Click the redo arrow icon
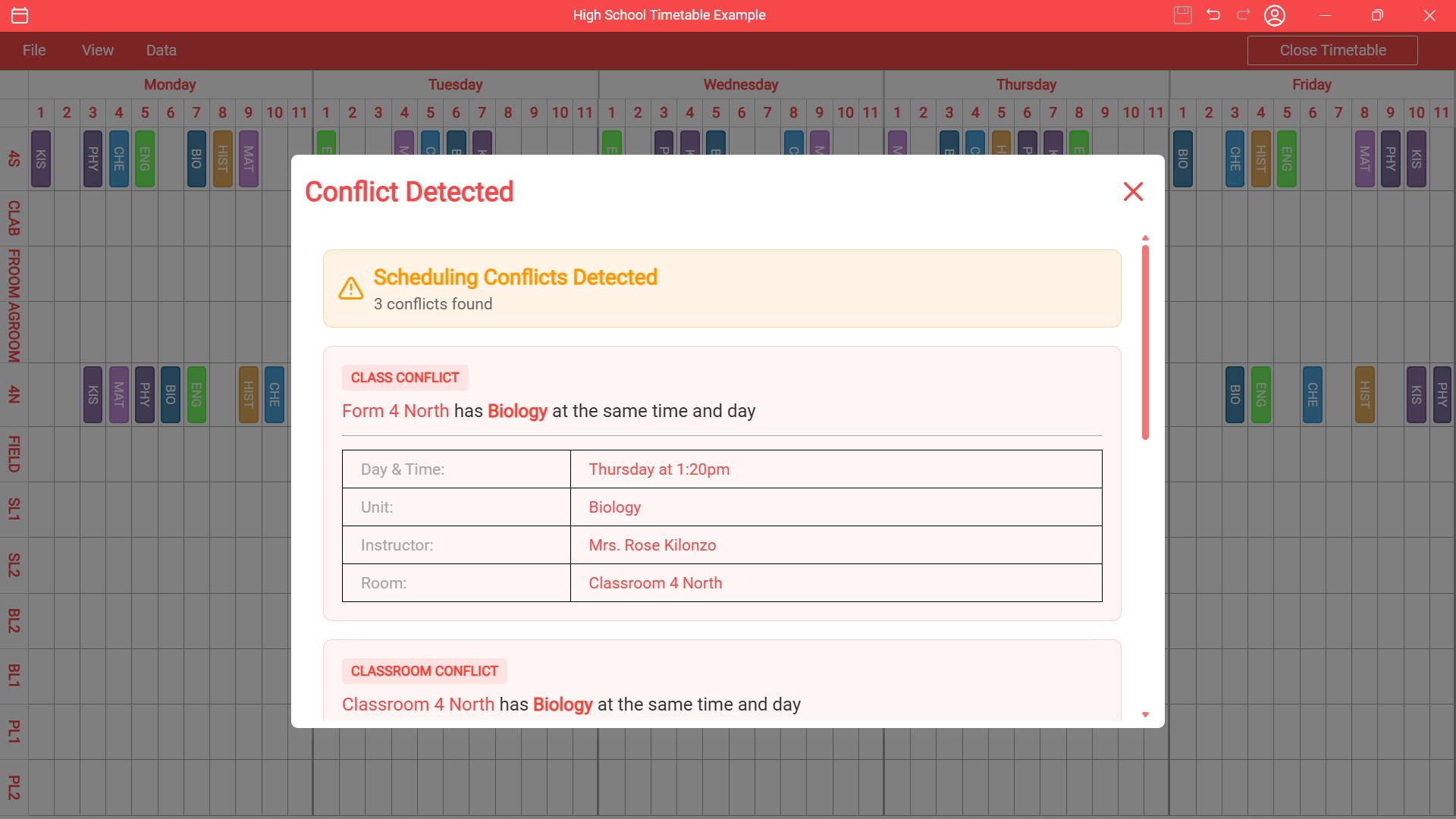 point(1244,15)
